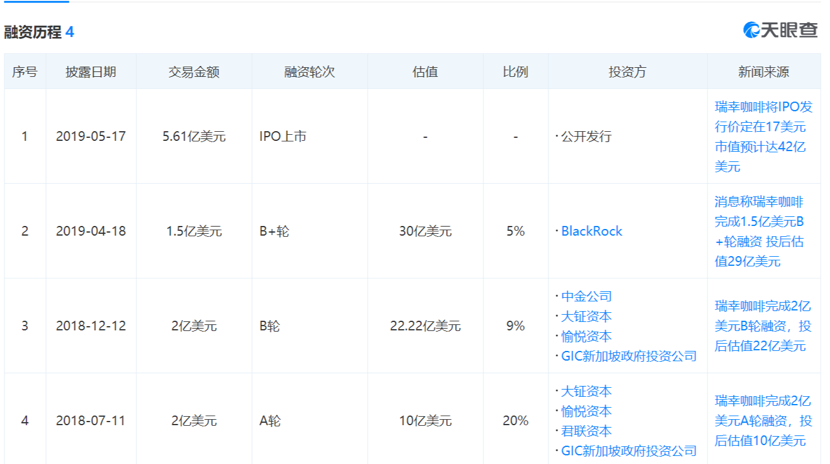The width and height of the screenshot is (830, 464).
Task: Select date cell 2019-05-17
Action: (x=91, y=137)
